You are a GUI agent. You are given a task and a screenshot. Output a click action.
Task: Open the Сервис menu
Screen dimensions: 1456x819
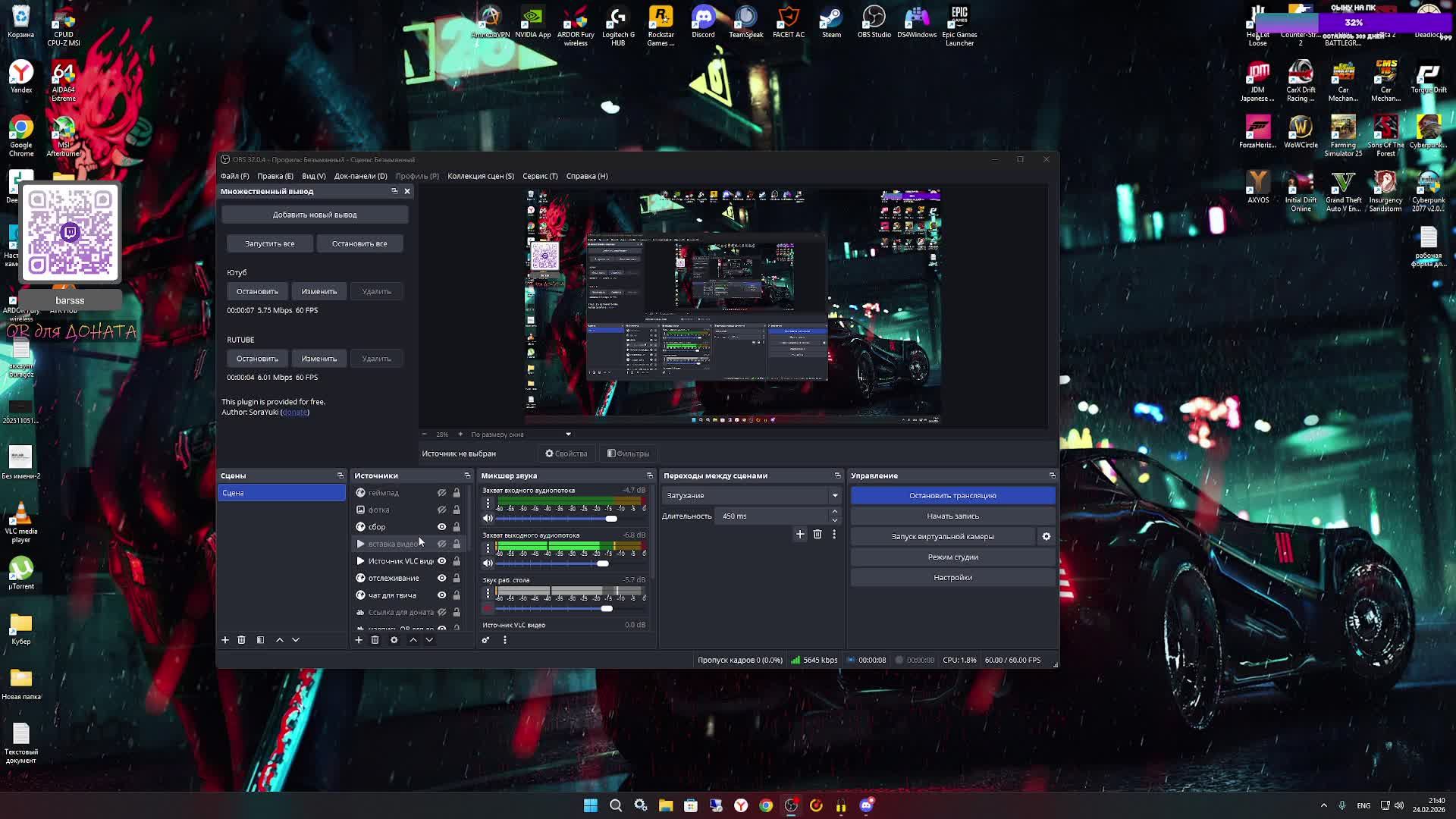(x=539, y=176)
